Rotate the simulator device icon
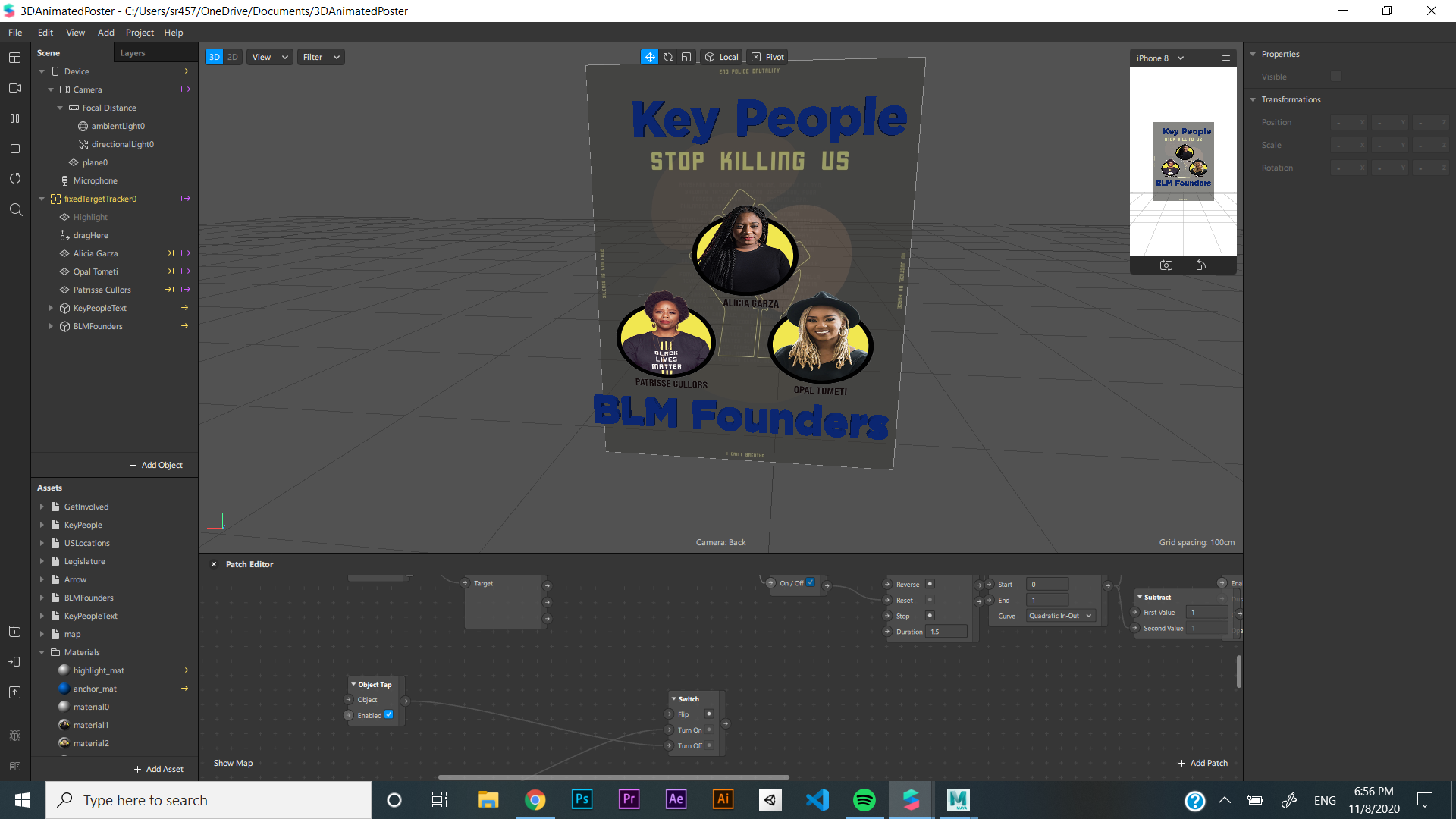This screenshot has width=1456, height=819. tap(1200, 265)
